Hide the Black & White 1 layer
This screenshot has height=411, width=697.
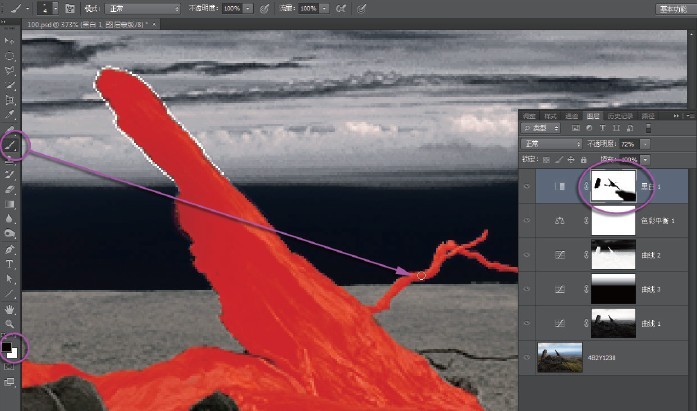[527, 186]
